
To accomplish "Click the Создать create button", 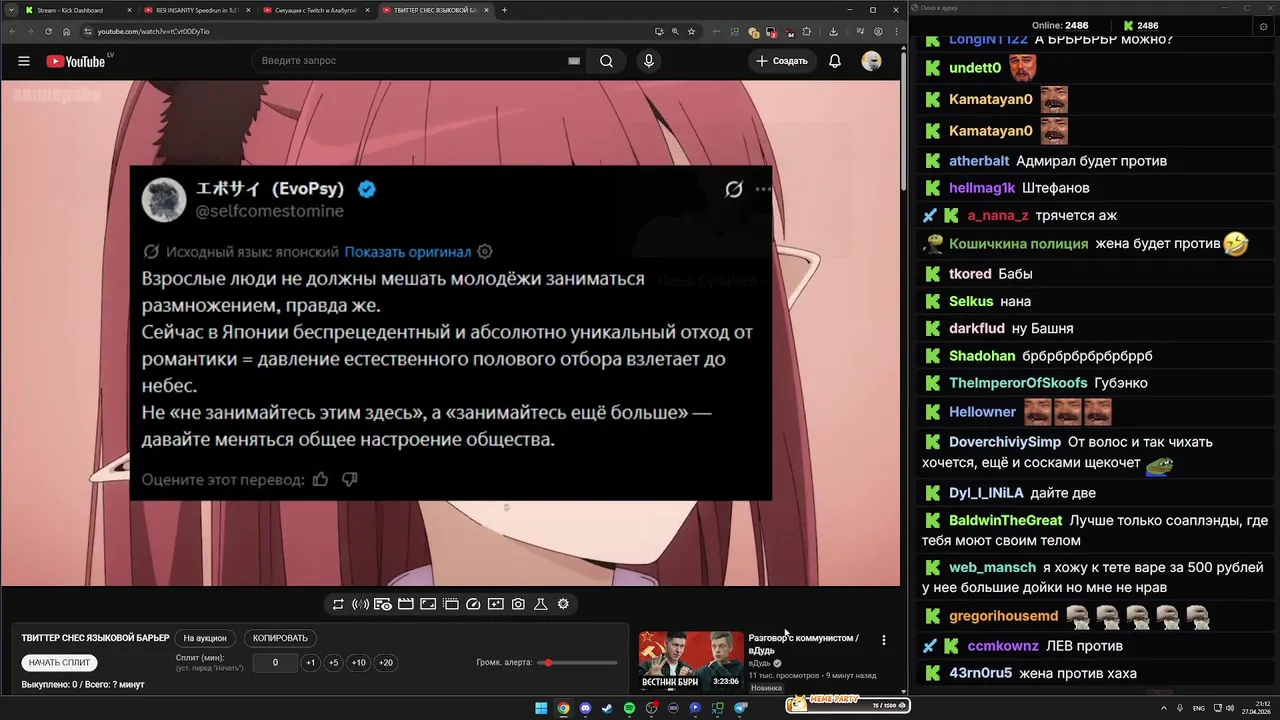I will [x=782, y=61].
